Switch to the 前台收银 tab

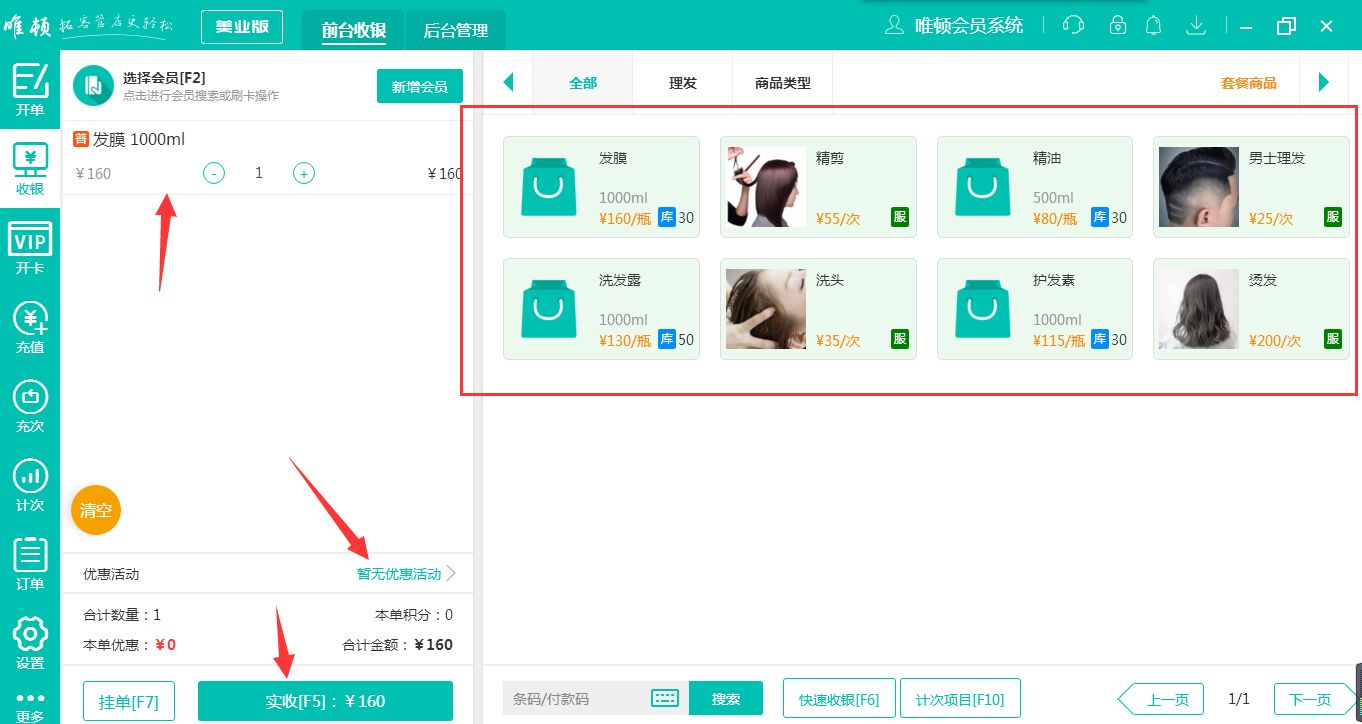(354, 30)
